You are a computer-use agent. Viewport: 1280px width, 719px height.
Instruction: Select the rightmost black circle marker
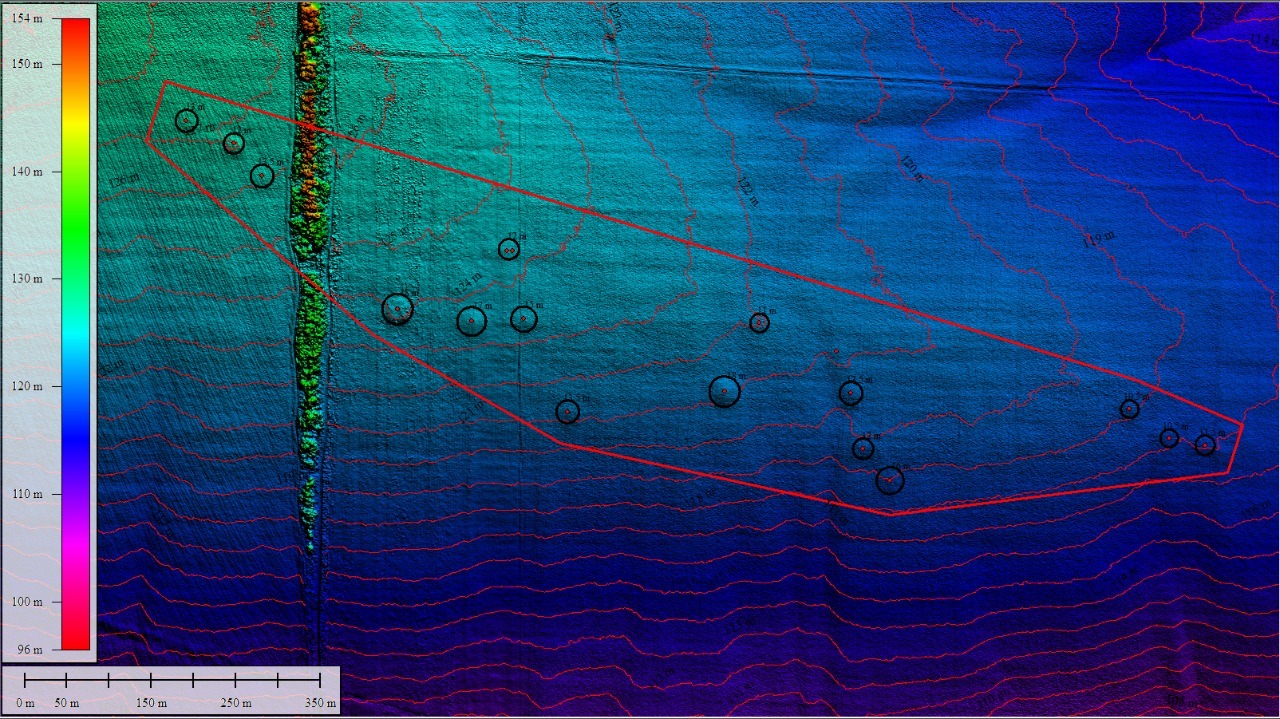click(1205, 445)
